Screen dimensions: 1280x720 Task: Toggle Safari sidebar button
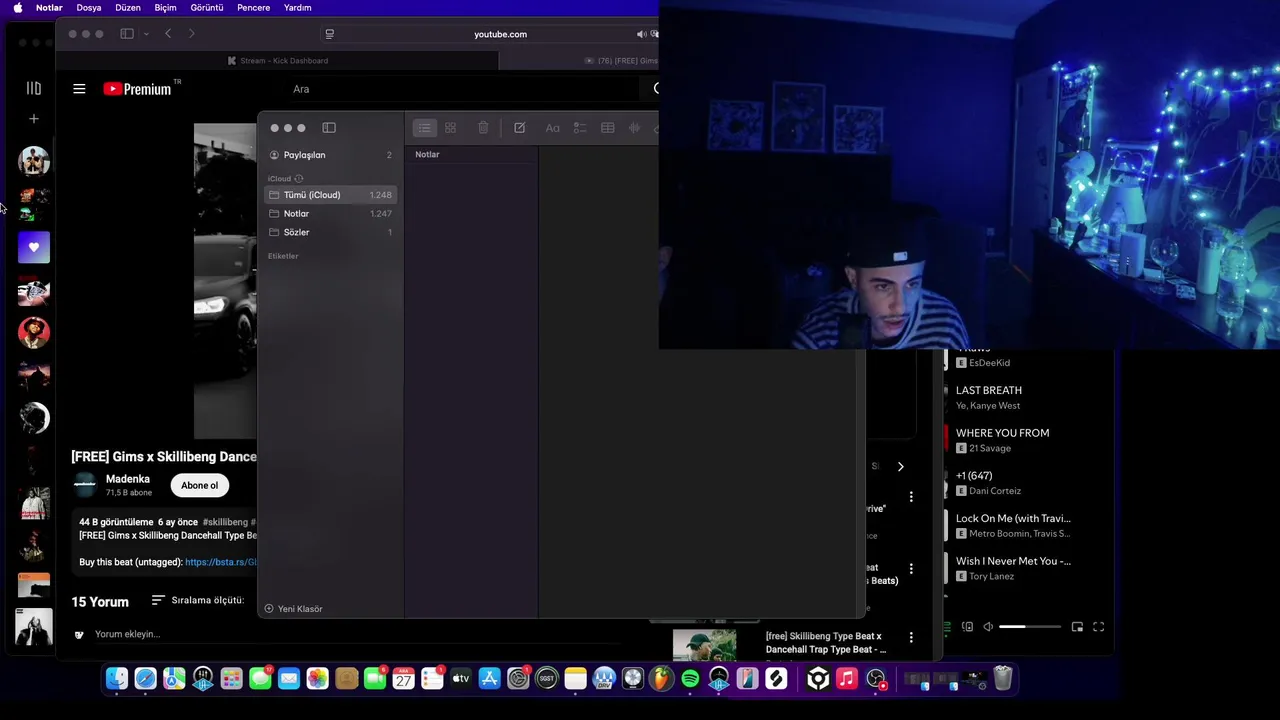[127, 34]
